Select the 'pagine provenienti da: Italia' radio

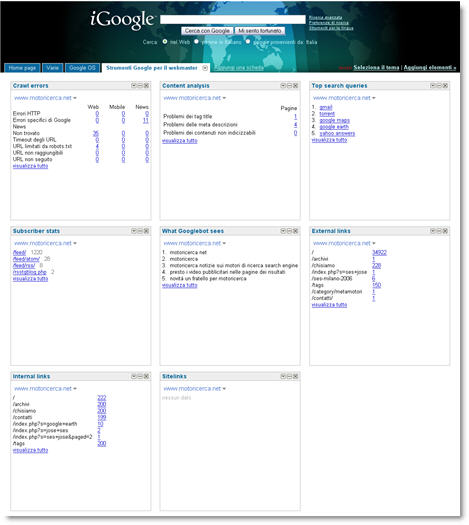[x=248, y=42]
